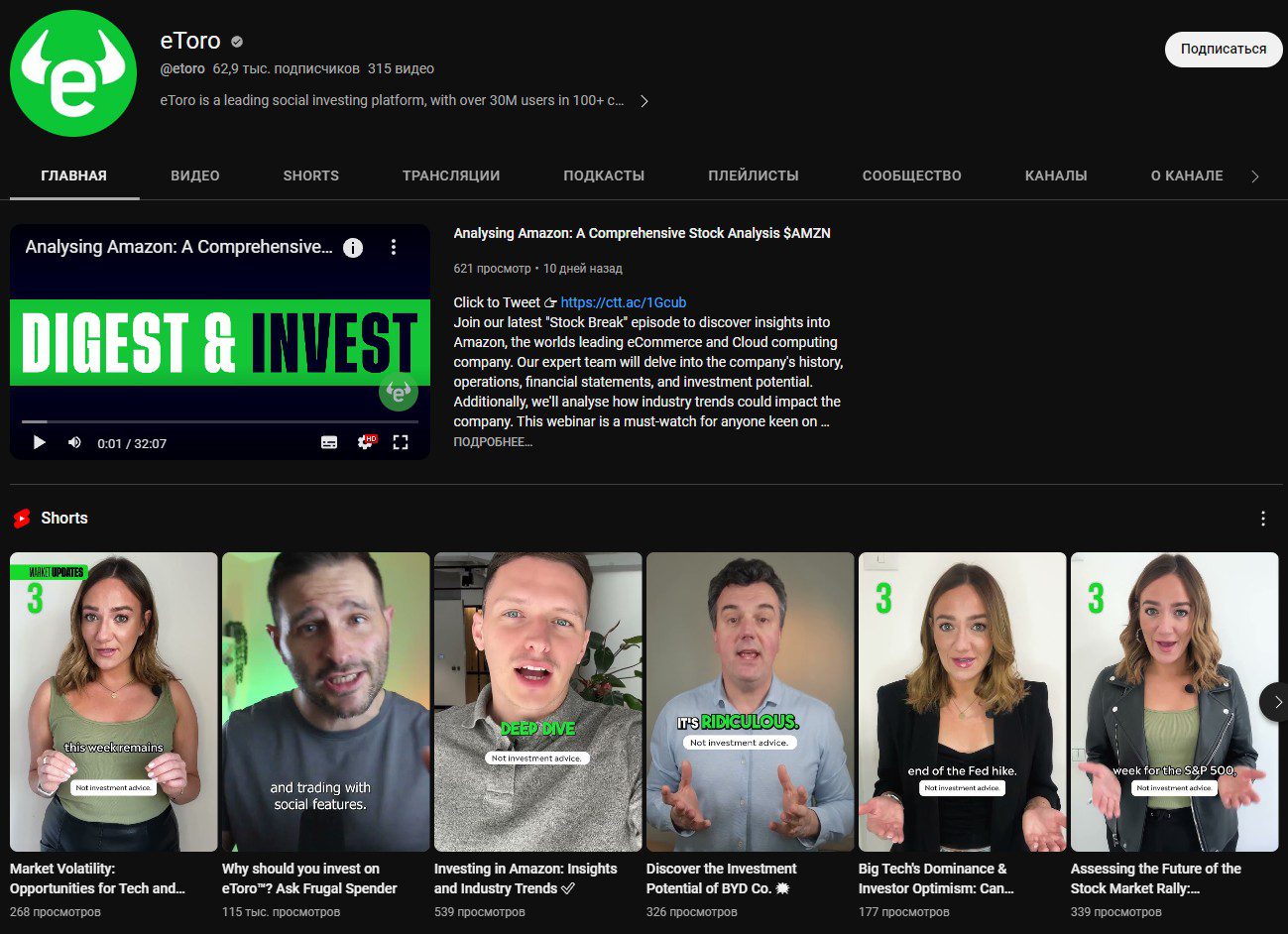Enter fullscreen mode on the player
This screenshot has height=934, width=1288.
401,442
